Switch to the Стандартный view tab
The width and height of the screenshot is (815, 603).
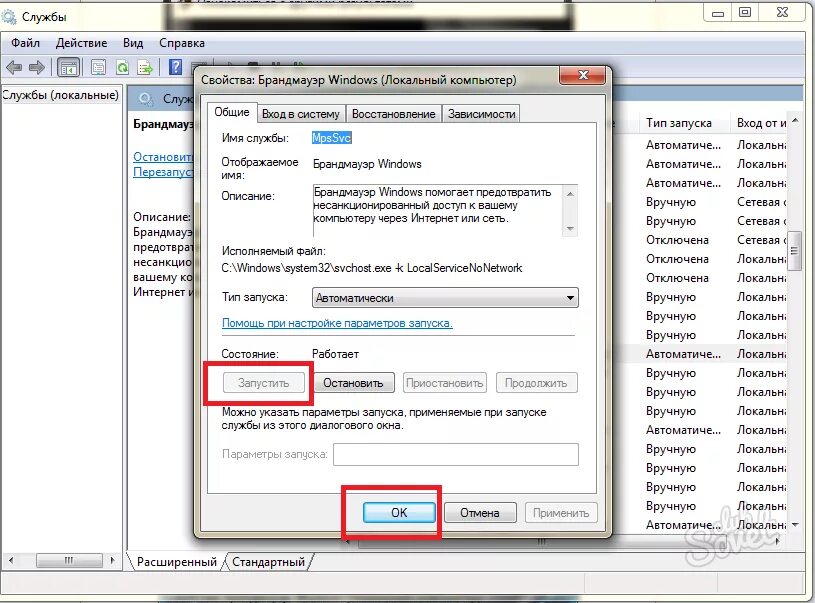[x=268, y=562]
